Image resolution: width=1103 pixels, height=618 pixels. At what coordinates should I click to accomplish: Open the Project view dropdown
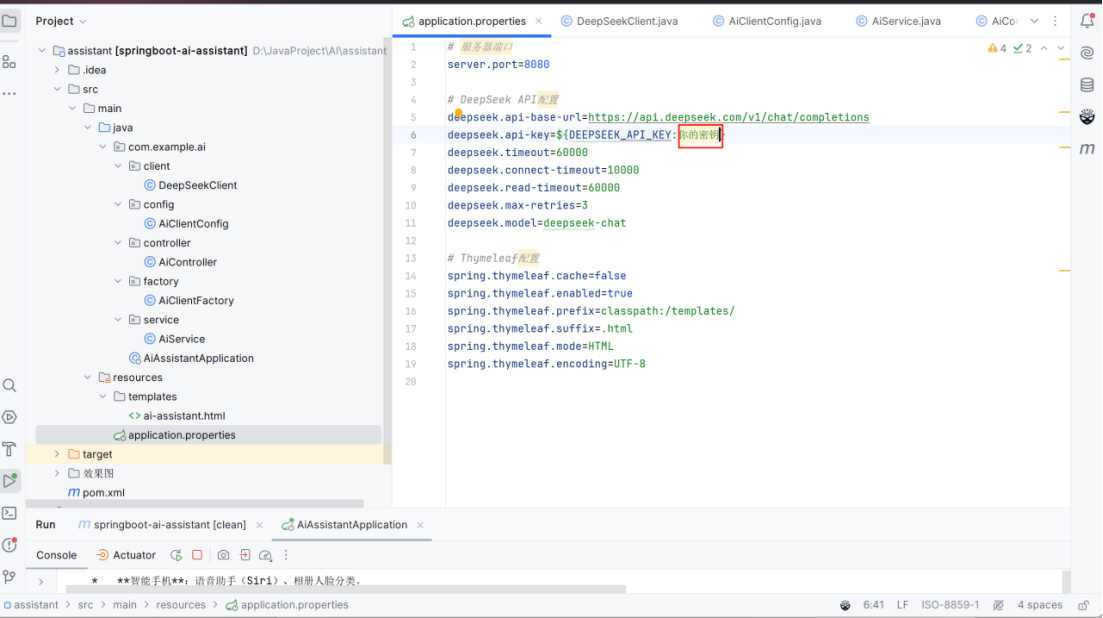(x=60, y=21)
